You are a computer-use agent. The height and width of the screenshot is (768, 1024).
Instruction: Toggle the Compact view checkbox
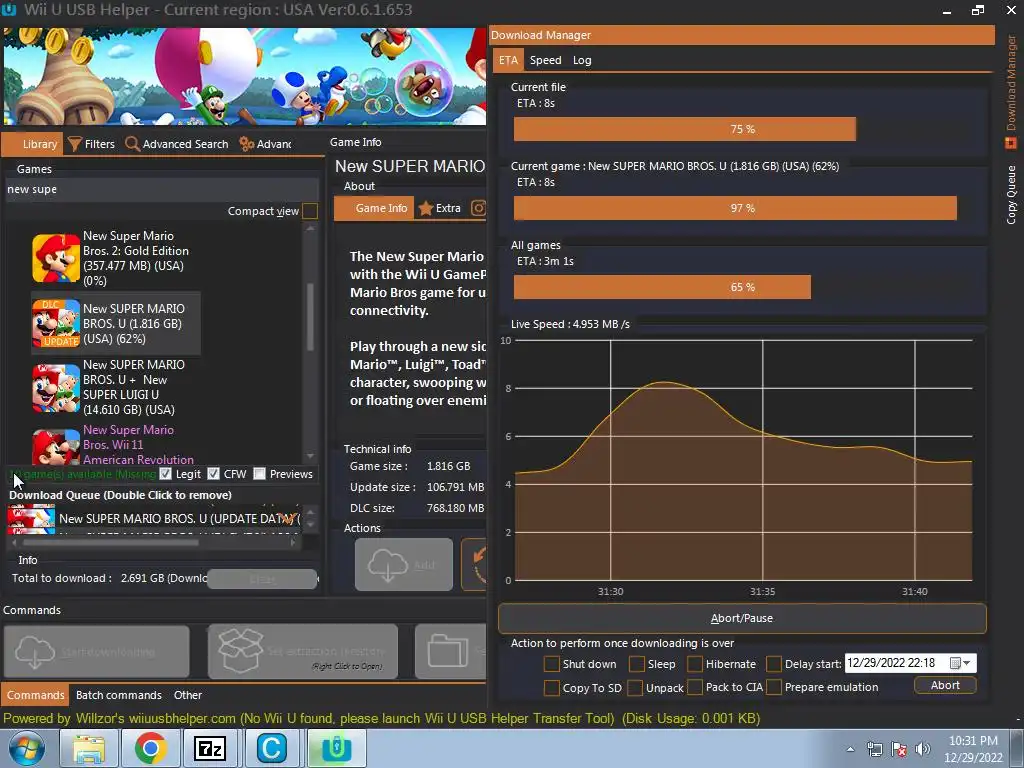click(x=310, y=211)
